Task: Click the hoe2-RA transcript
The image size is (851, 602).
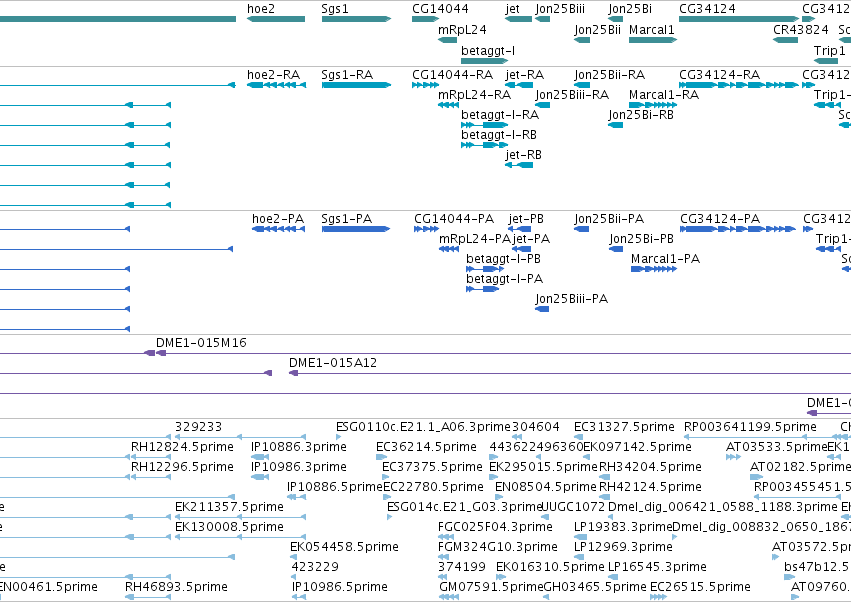Action: (x=276, y=85)
